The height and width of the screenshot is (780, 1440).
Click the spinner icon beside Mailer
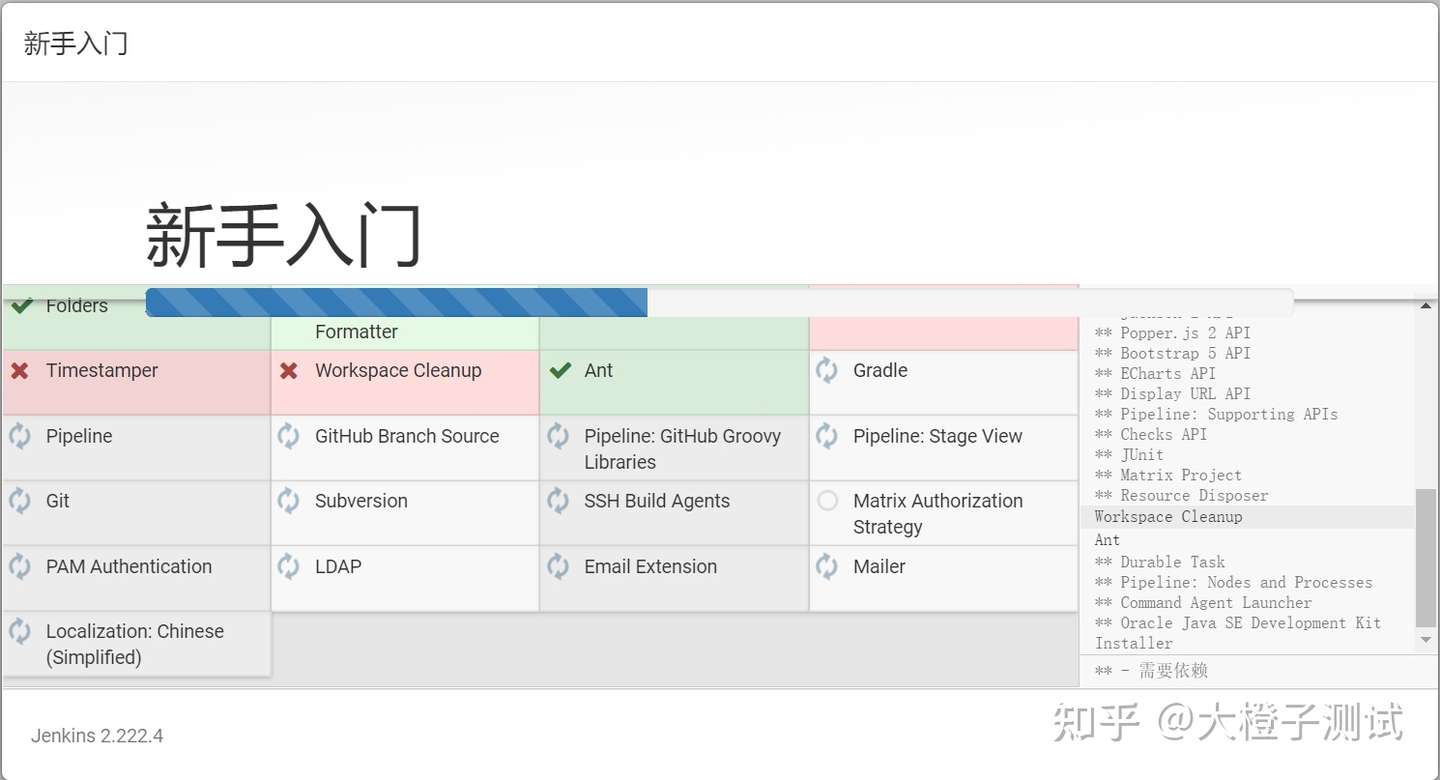click(x=827, y=566)
